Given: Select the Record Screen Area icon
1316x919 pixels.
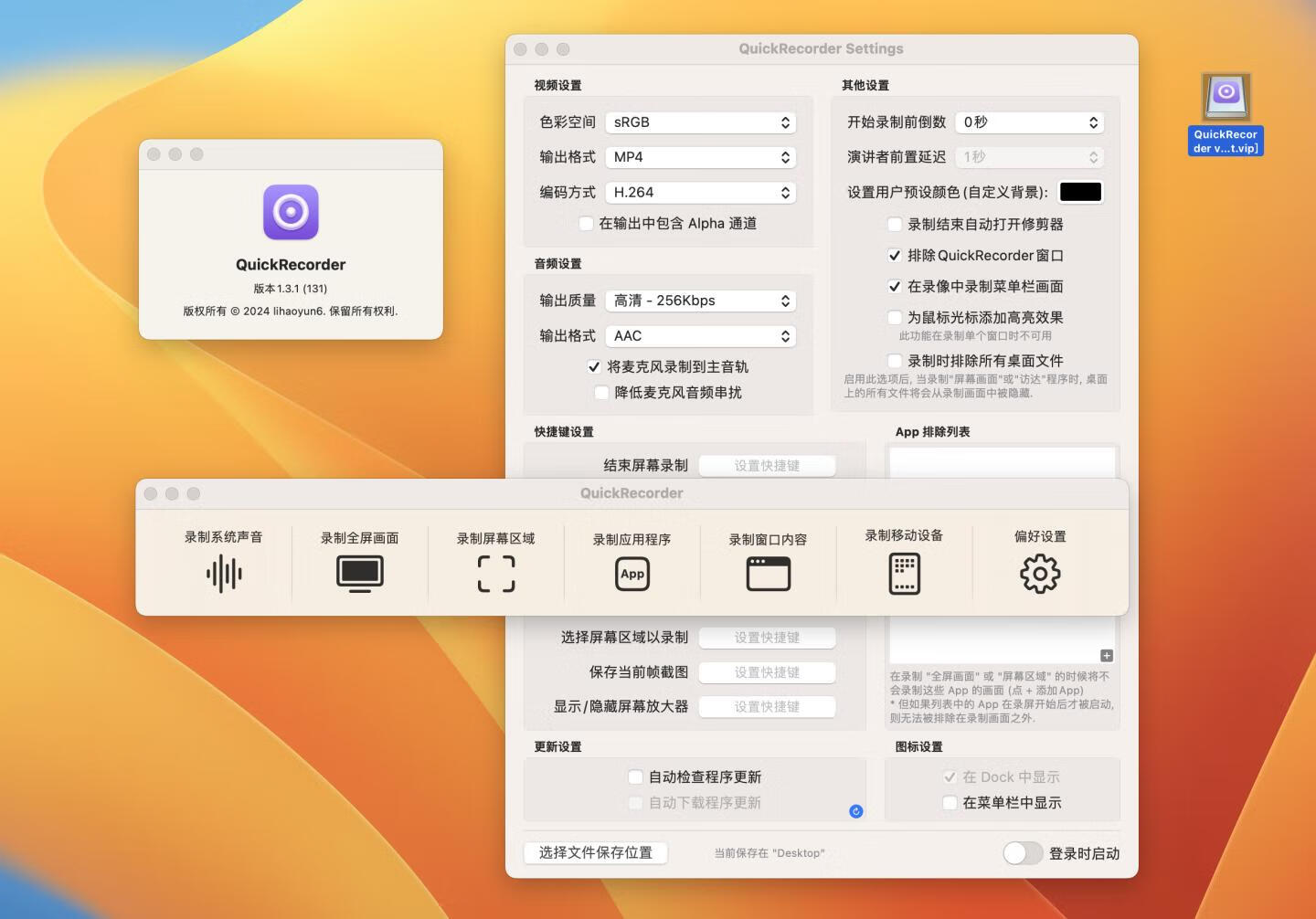Looking at the screenshot, I should click(496, 574).
